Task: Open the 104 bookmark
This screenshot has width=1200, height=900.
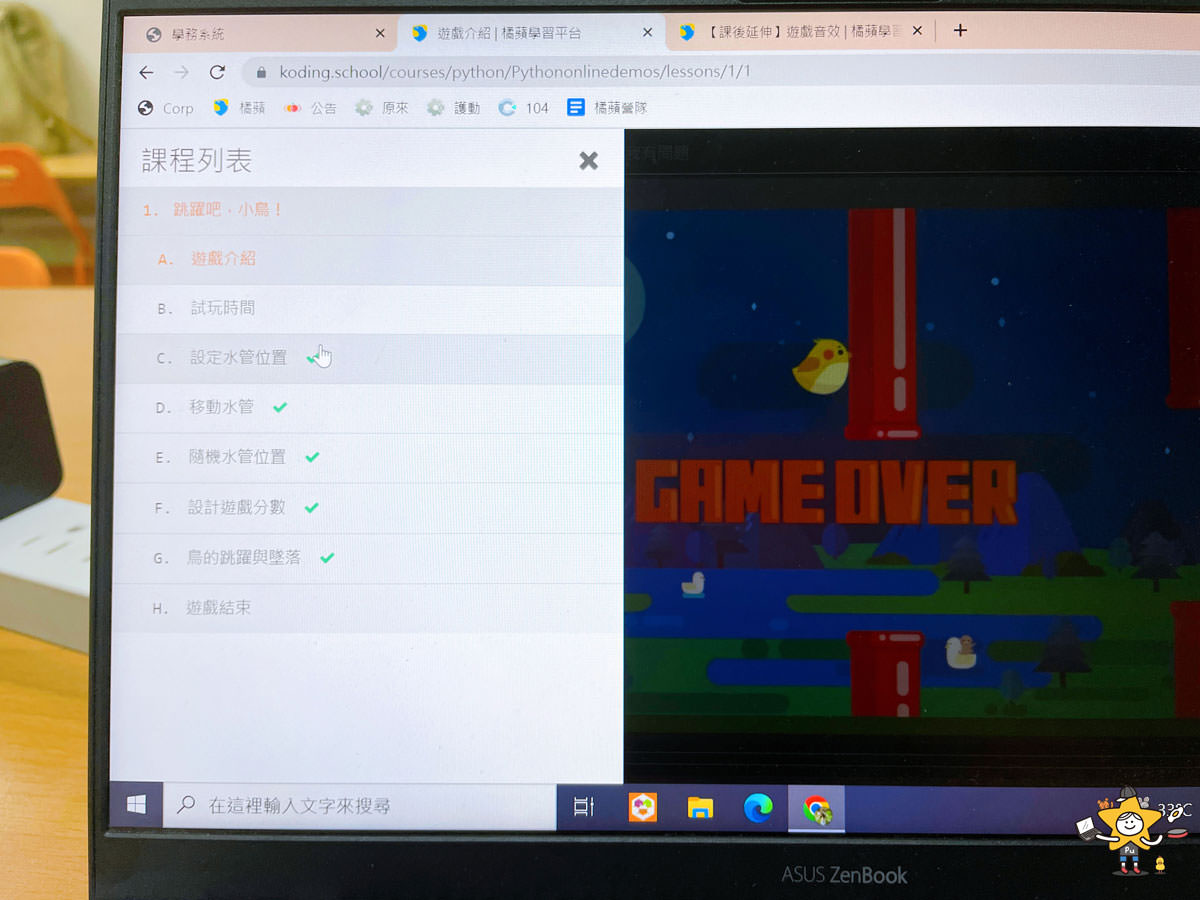Action: tap(524, 108)
